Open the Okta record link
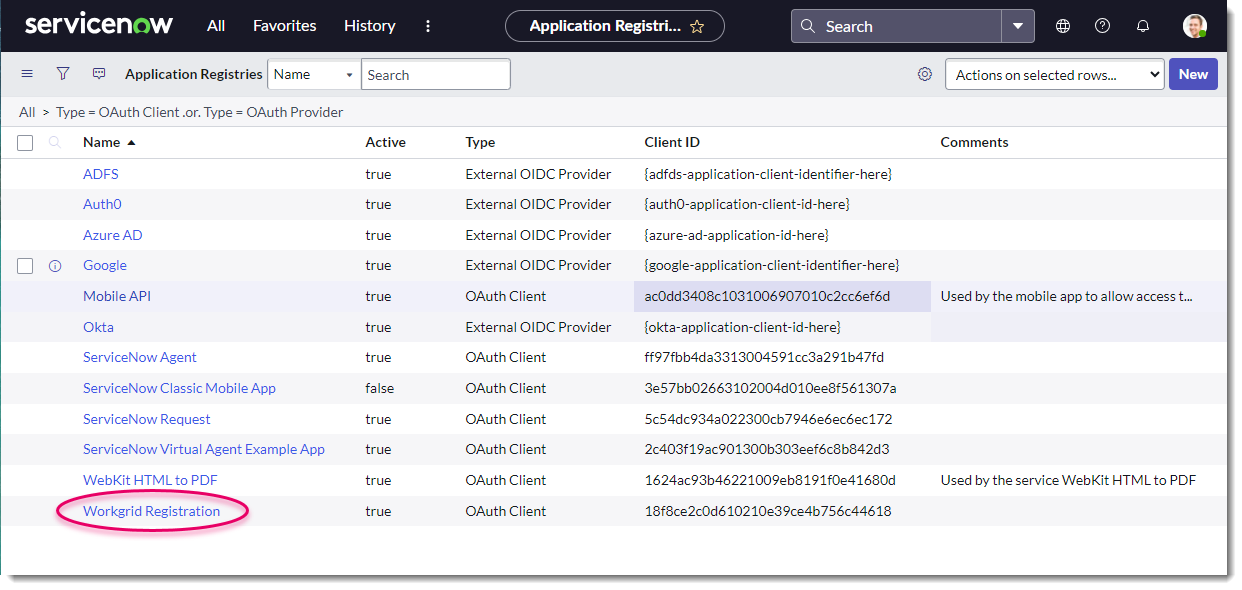The width and height of the screenshot is (1242, 590). click(x=98, y=327)
